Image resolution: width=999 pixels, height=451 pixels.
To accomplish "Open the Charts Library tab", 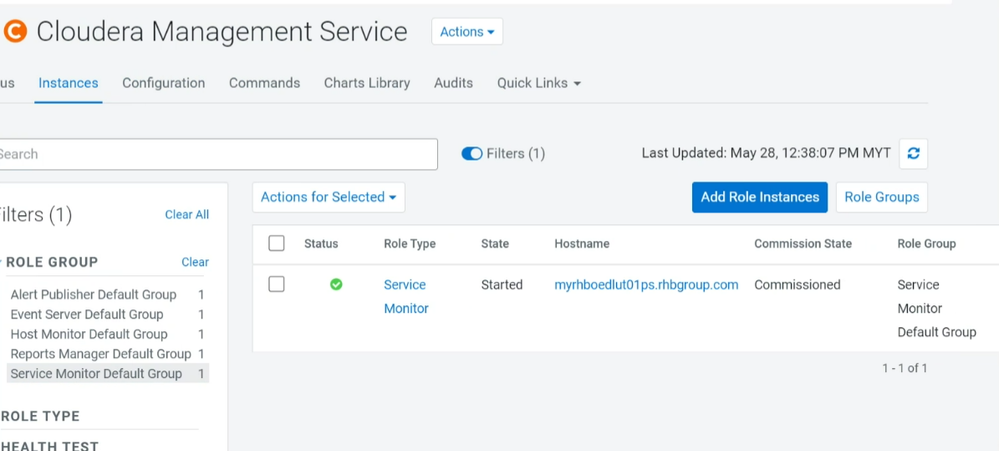I will point(367,83).
